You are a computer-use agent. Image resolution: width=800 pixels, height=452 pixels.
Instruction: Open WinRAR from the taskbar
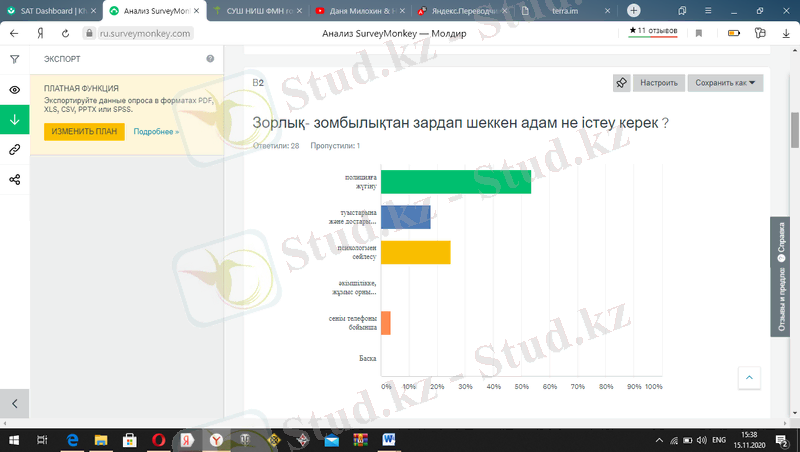[x=360, y=440]
